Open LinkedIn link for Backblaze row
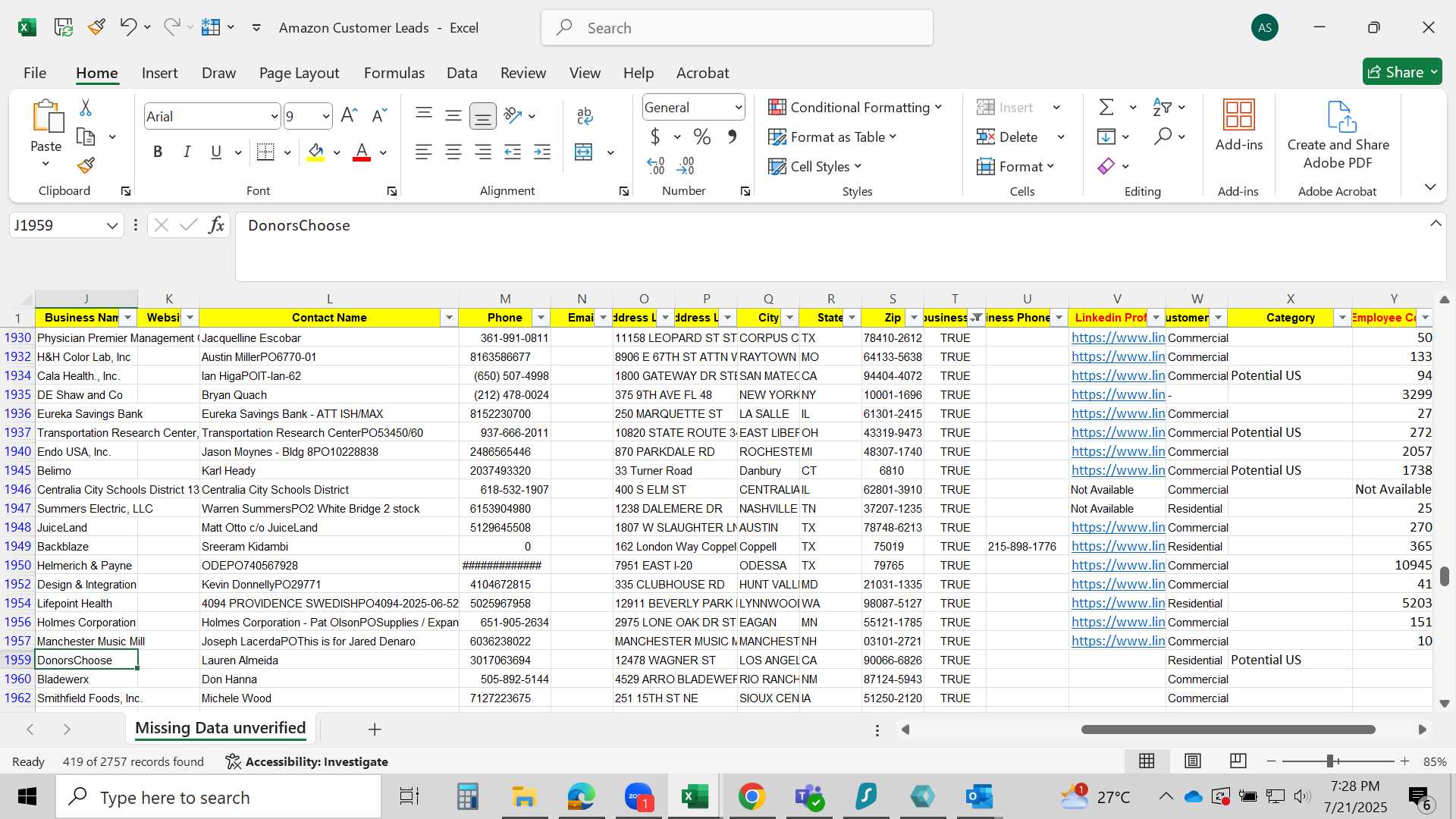The image size is (1456, 819). (x=1118, y=546)
